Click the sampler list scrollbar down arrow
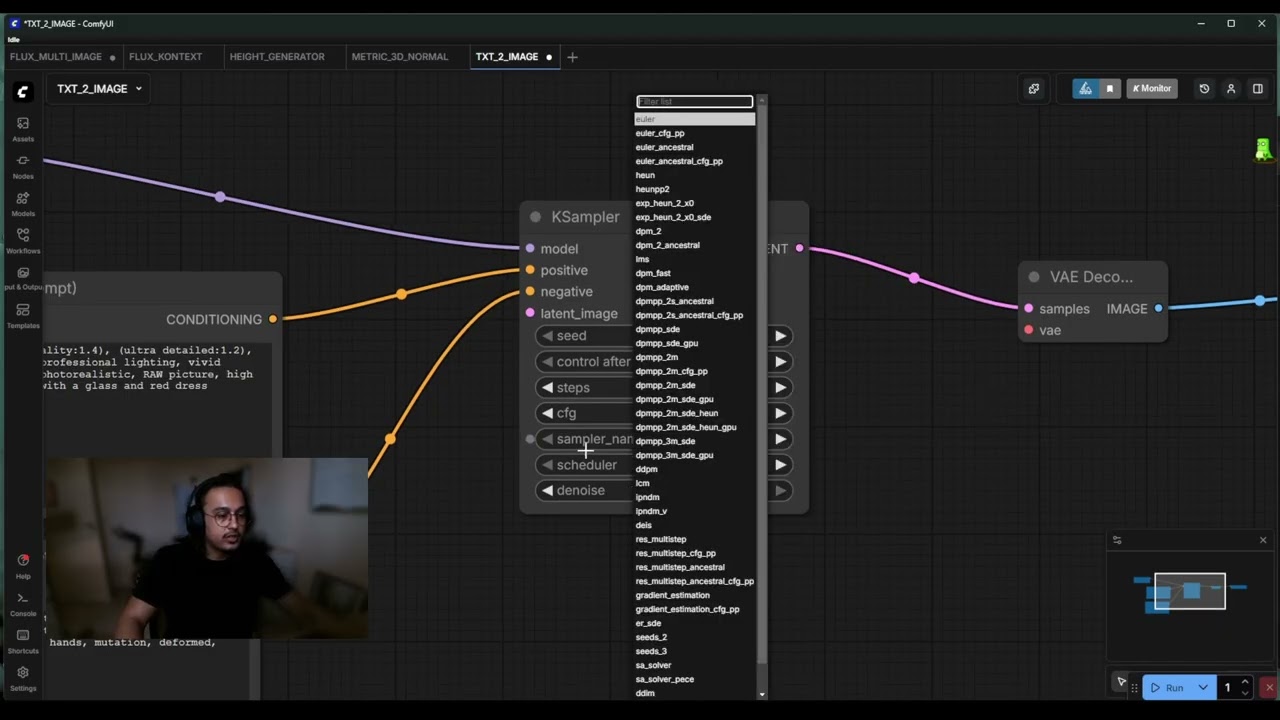 [x=762, y=694]
